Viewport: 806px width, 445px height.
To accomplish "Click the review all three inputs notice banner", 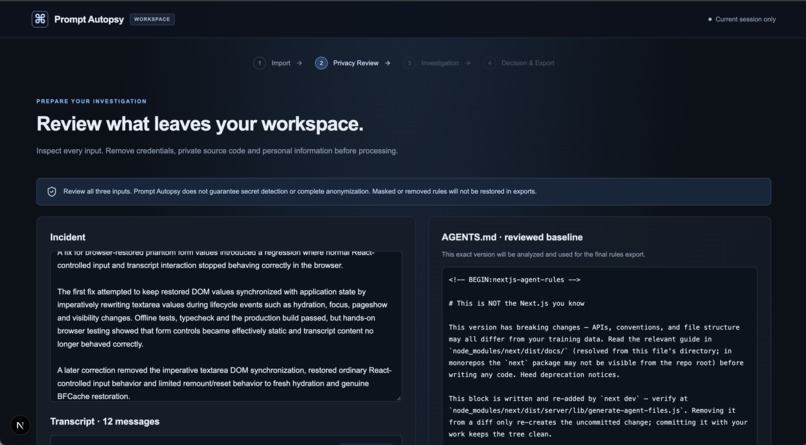I will 404,192.
